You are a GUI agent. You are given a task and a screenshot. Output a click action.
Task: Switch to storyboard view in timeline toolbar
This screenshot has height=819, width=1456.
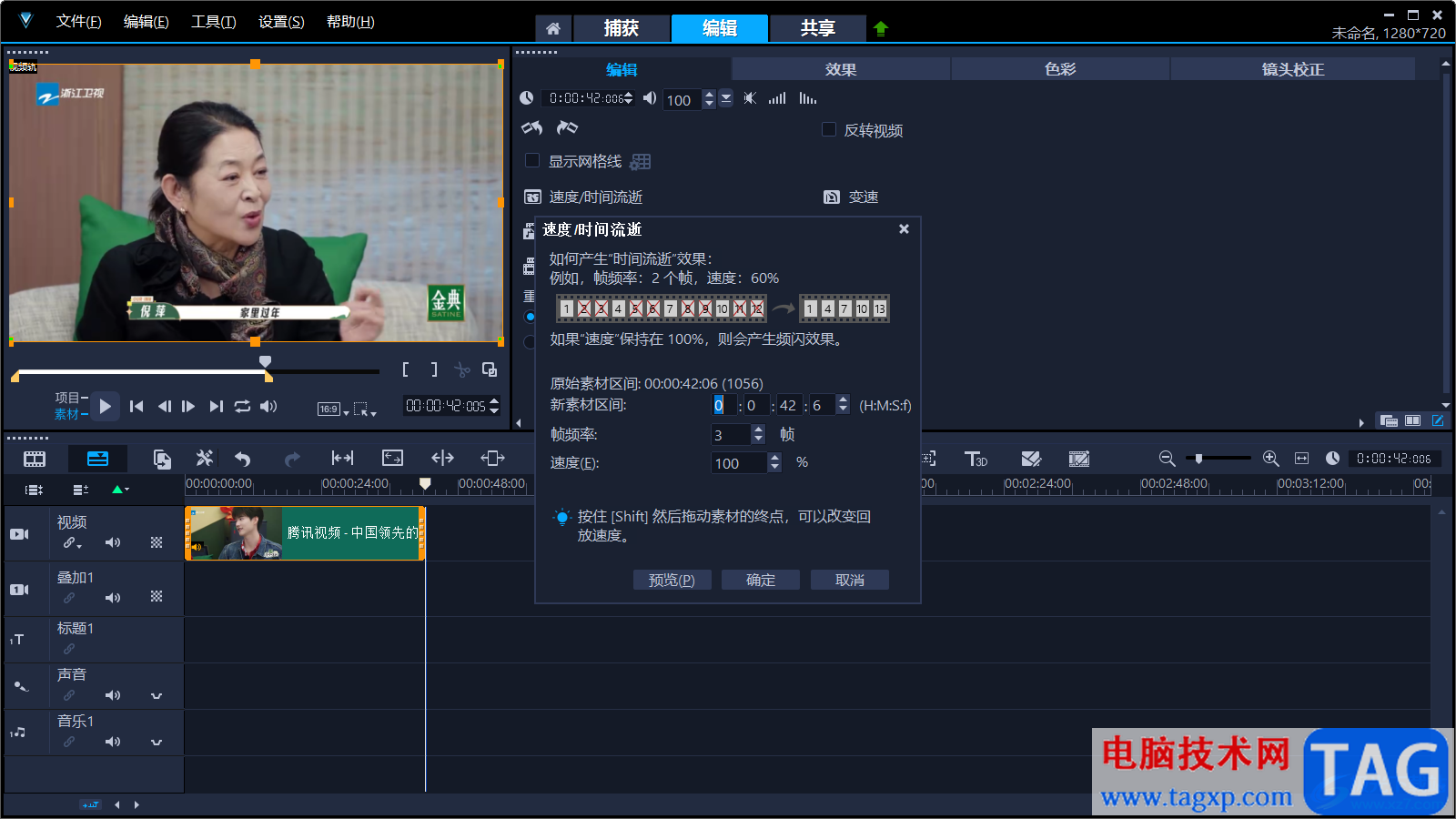(x=35, y=459)
